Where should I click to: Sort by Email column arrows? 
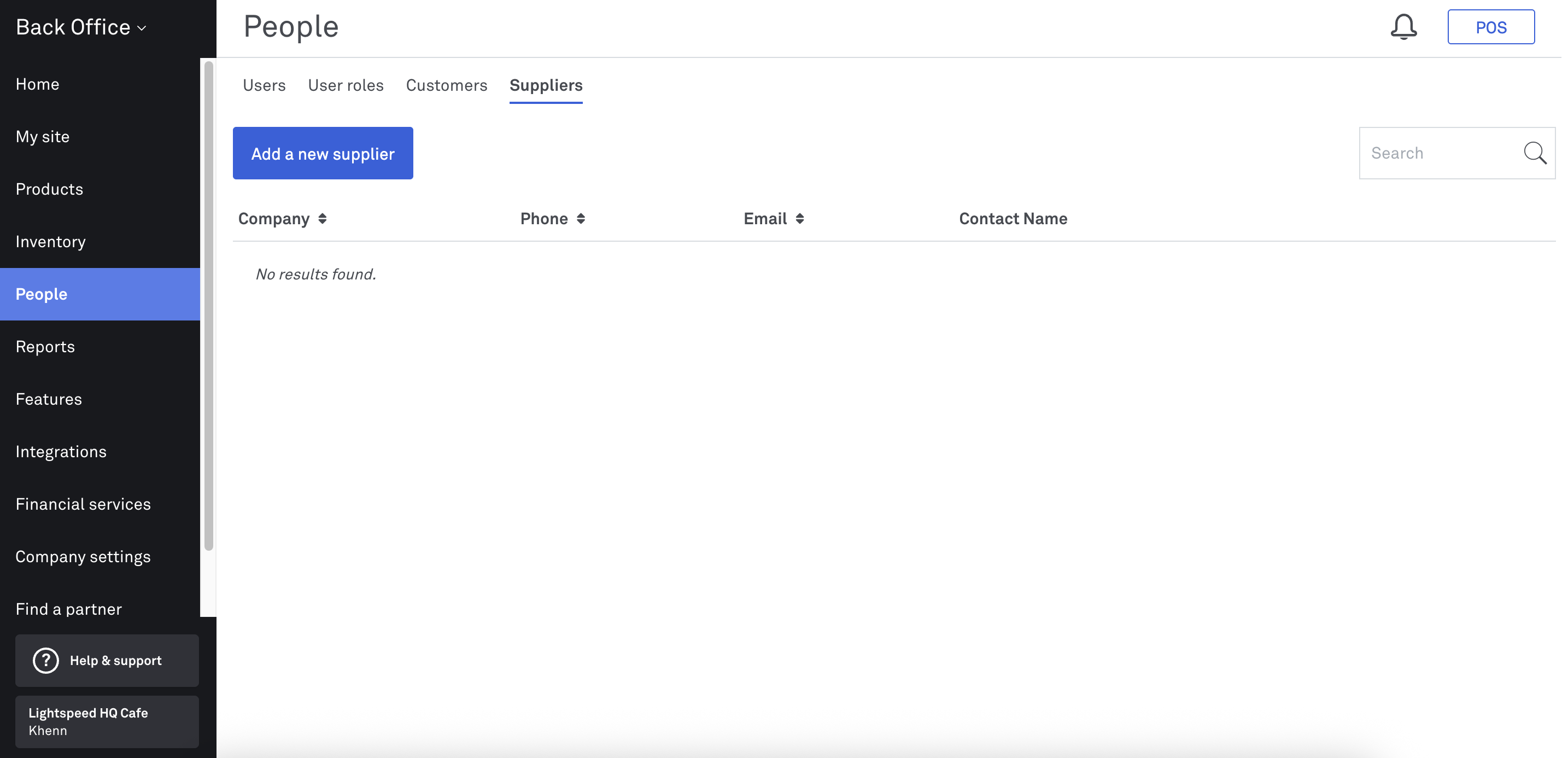click(800, 219)
